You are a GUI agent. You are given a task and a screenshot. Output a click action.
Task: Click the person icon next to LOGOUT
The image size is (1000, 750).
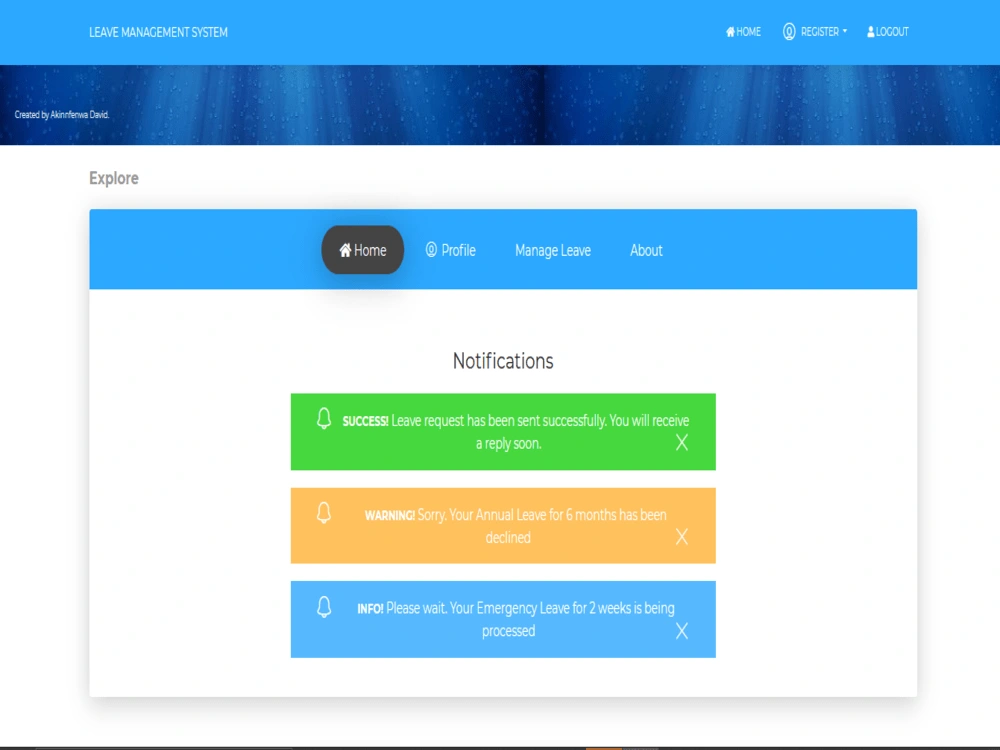click(871, 31)
